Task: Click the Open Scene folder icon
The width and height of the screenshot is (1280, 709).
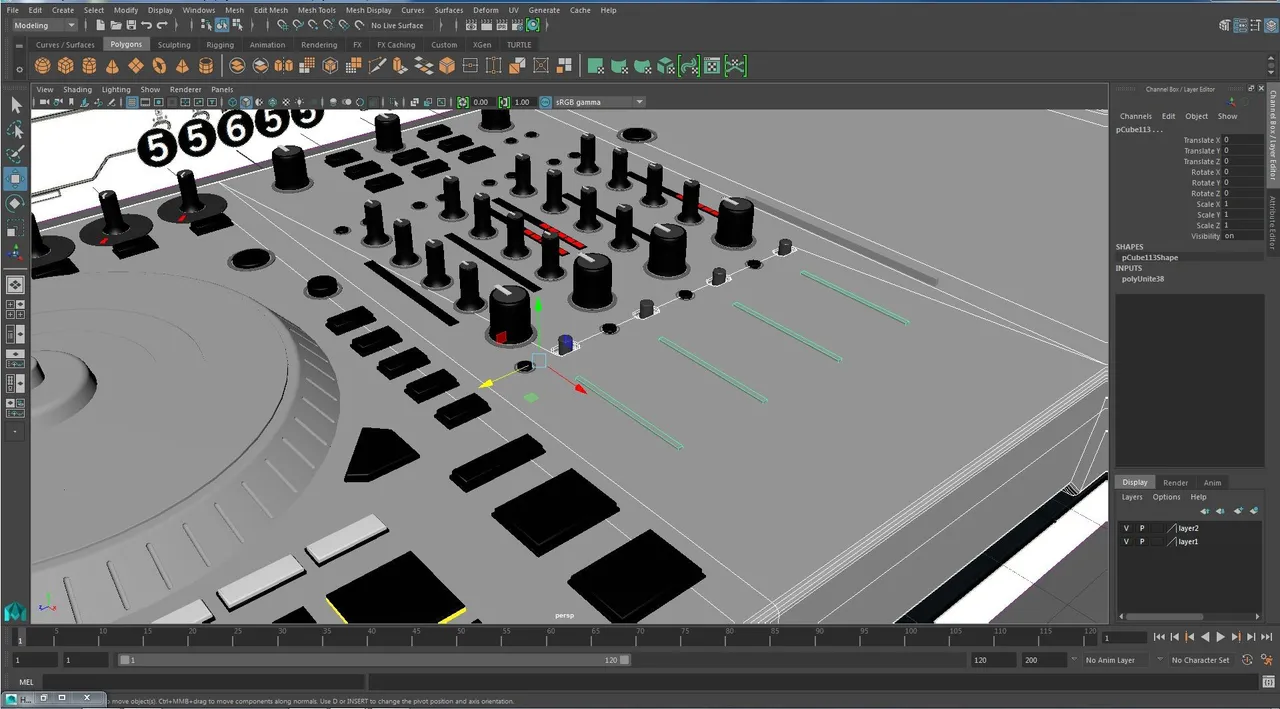Action: click(117, 25)
